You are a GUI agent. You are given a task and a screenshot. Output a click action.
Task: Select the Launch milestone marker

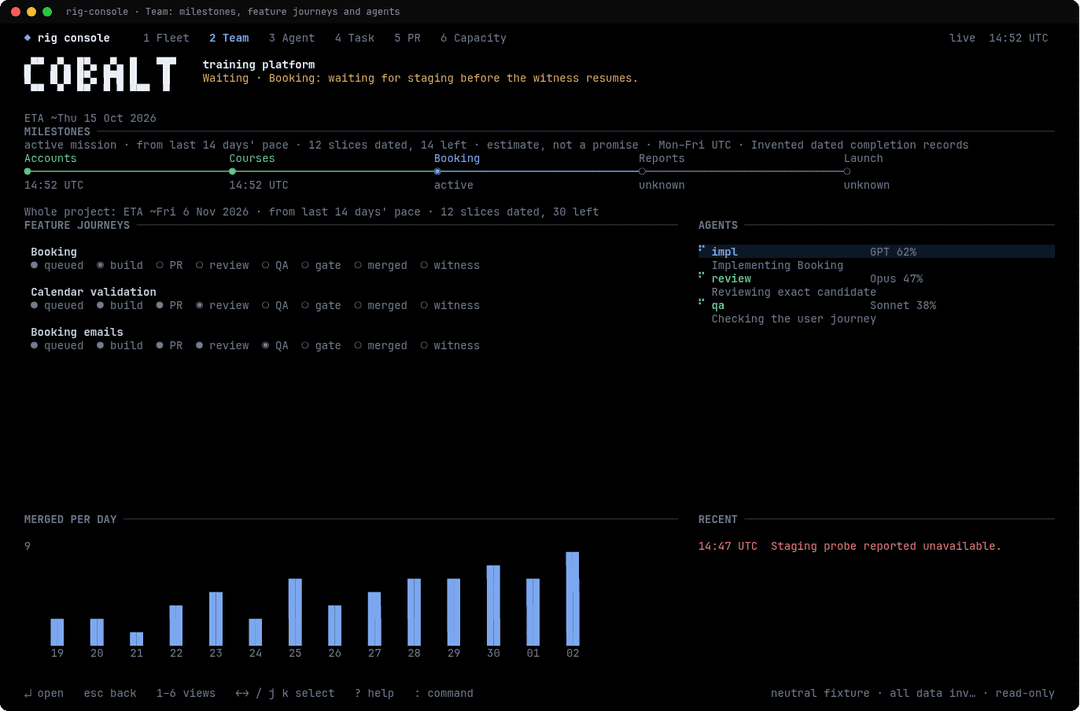(x=847, y=172)
